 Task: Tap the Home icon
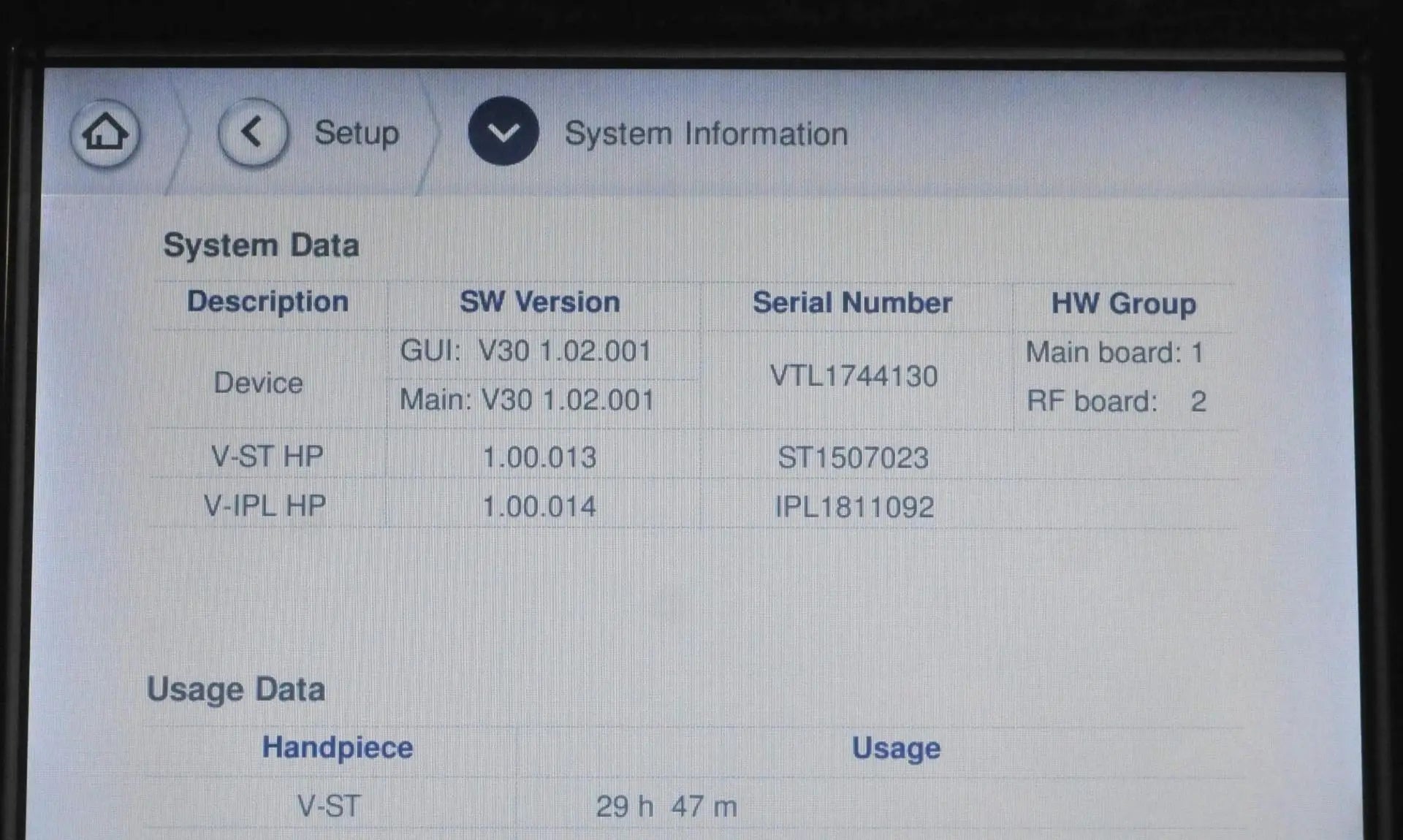click(x=104, y=133)
